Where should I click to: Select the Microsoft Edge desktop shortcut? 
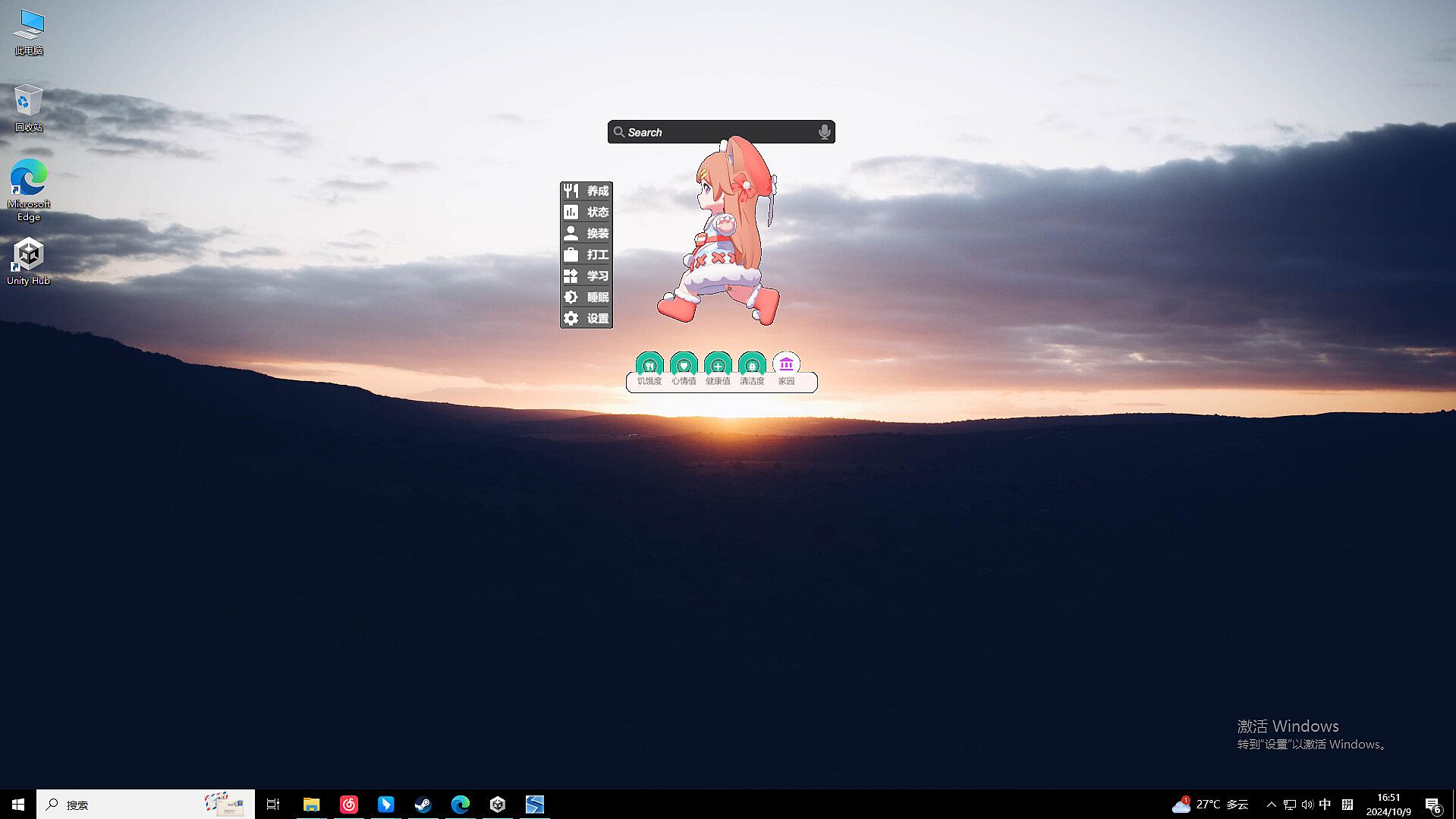tap(29, 191)
